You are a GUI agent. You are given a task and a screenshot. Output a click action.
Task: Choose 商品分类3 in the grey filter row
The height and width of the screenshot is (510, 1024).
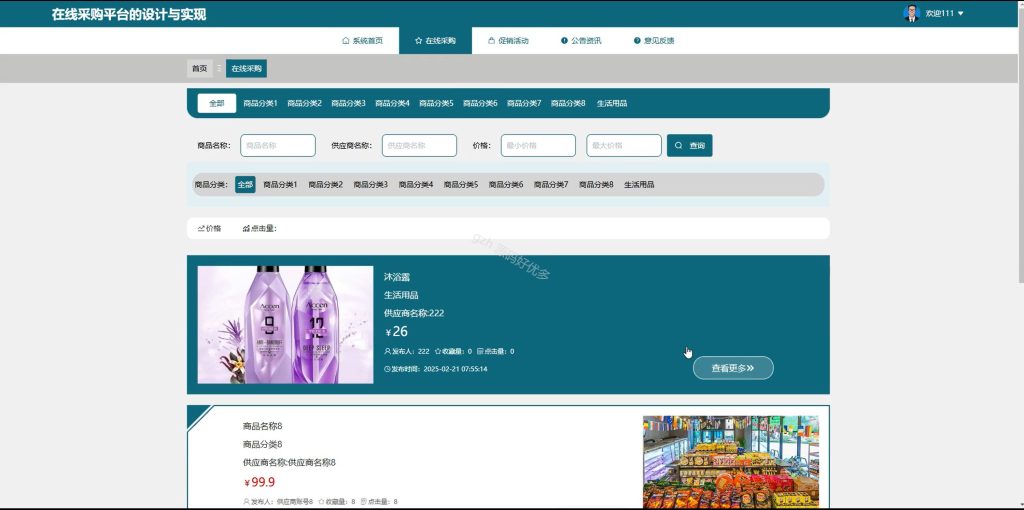tap(370, 185)
